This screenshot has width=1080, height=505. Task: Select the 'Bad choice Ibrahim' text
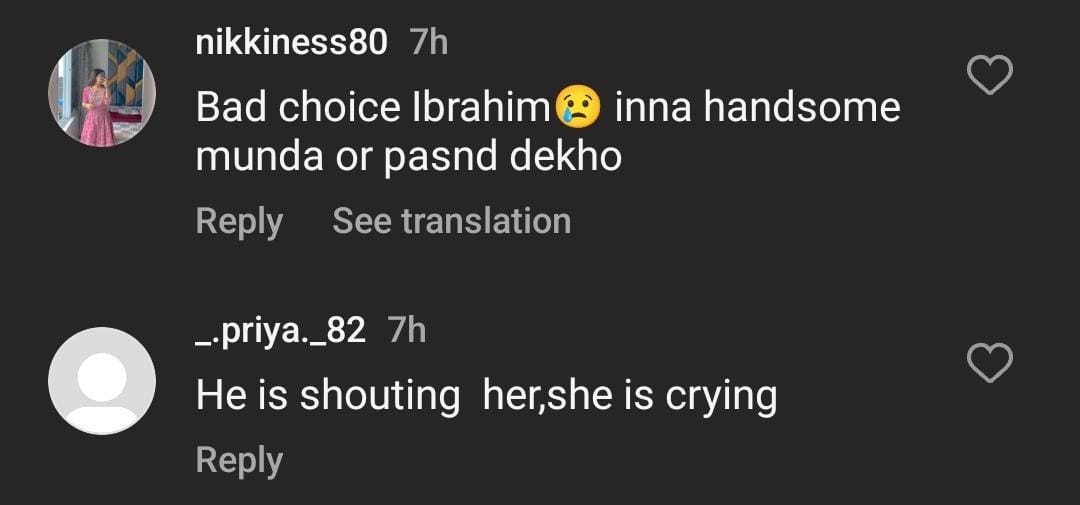pyautogui.click(x=373, y=108)
